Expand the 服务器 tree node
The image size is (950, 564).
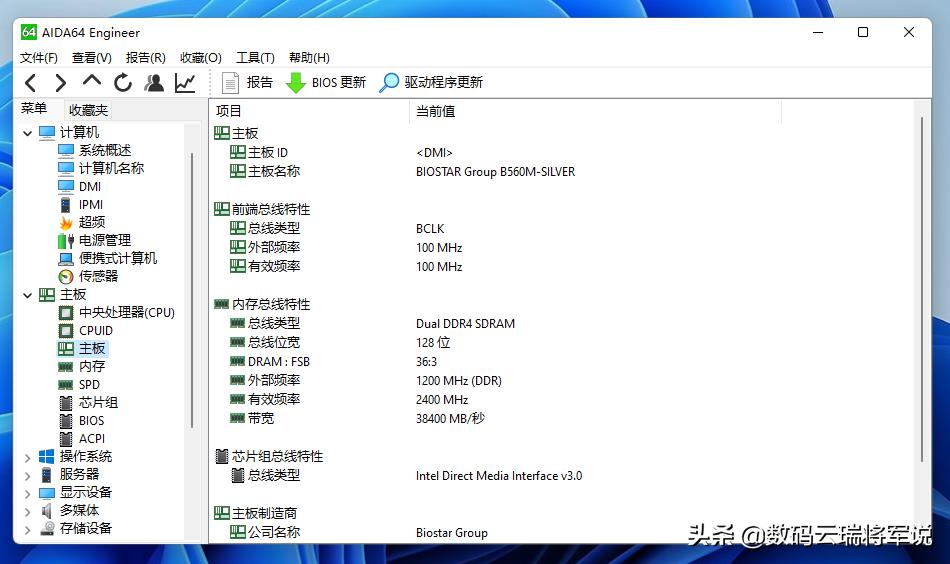point(27,476)
